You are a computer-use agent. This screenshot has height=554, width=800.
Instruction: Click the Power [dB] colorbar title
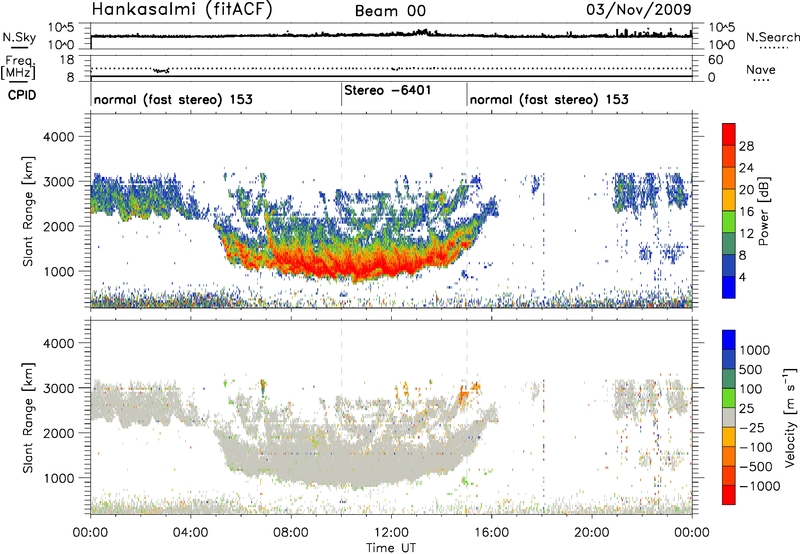[x=763, y=211]
